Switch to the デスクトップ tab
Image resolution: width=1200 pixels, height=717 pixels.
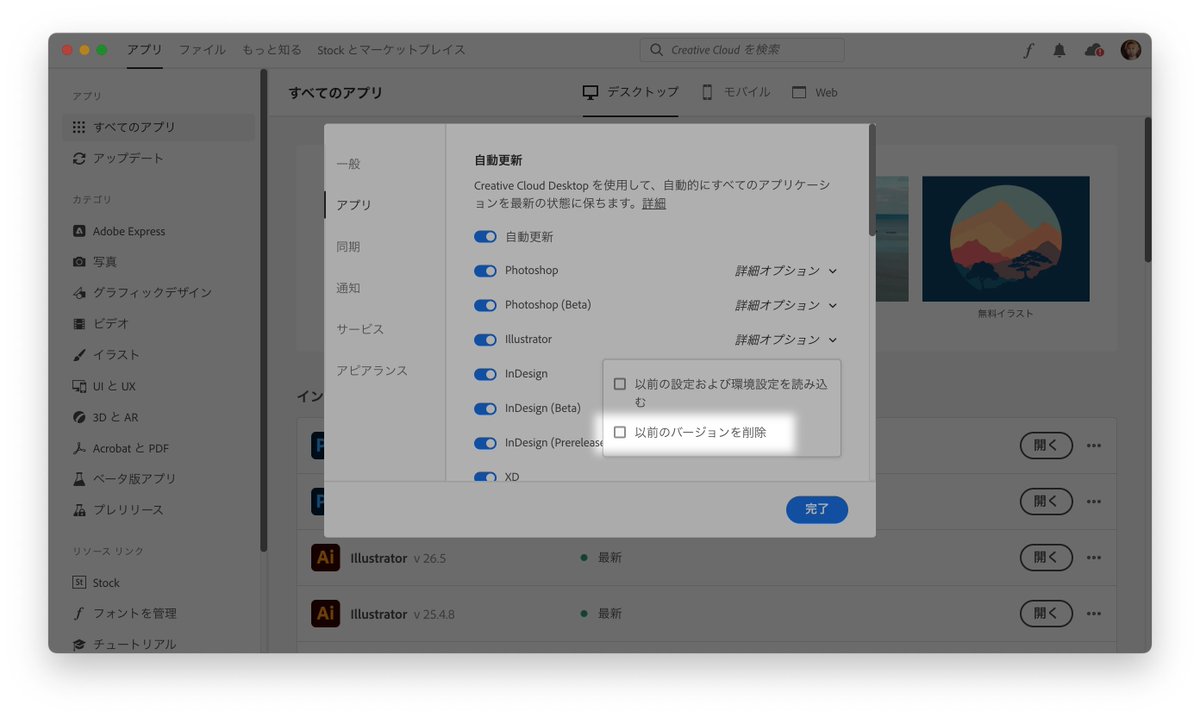(631, 92)
